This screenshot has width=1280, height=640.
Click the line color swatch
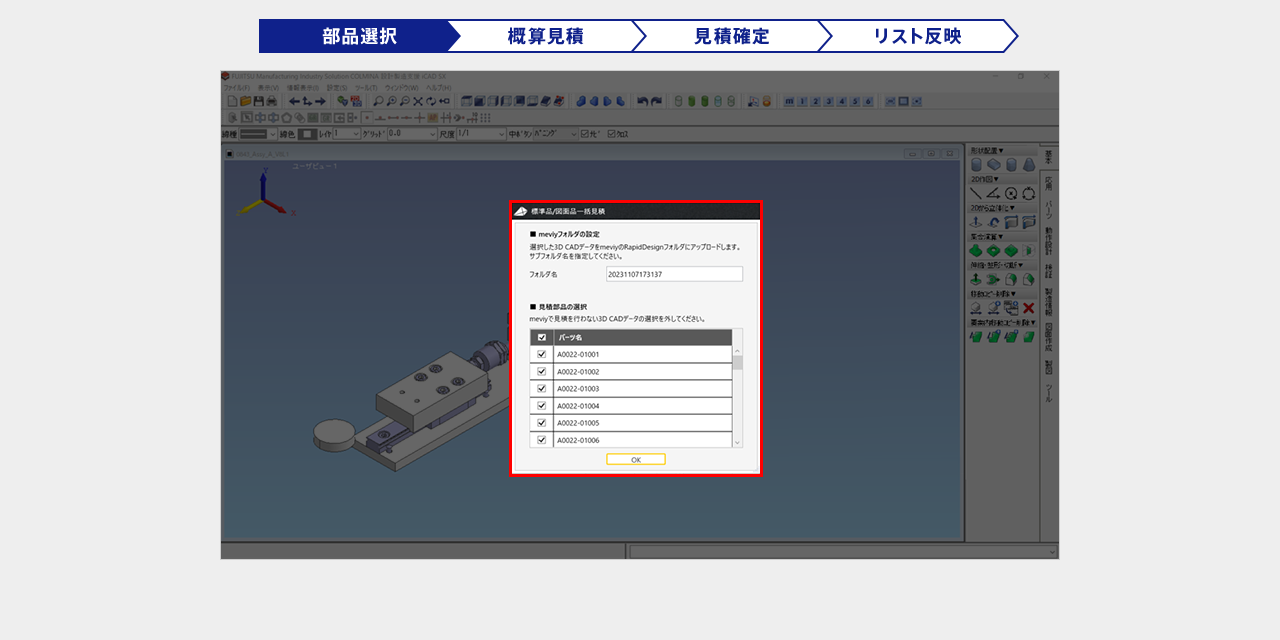tap(308, 134)
